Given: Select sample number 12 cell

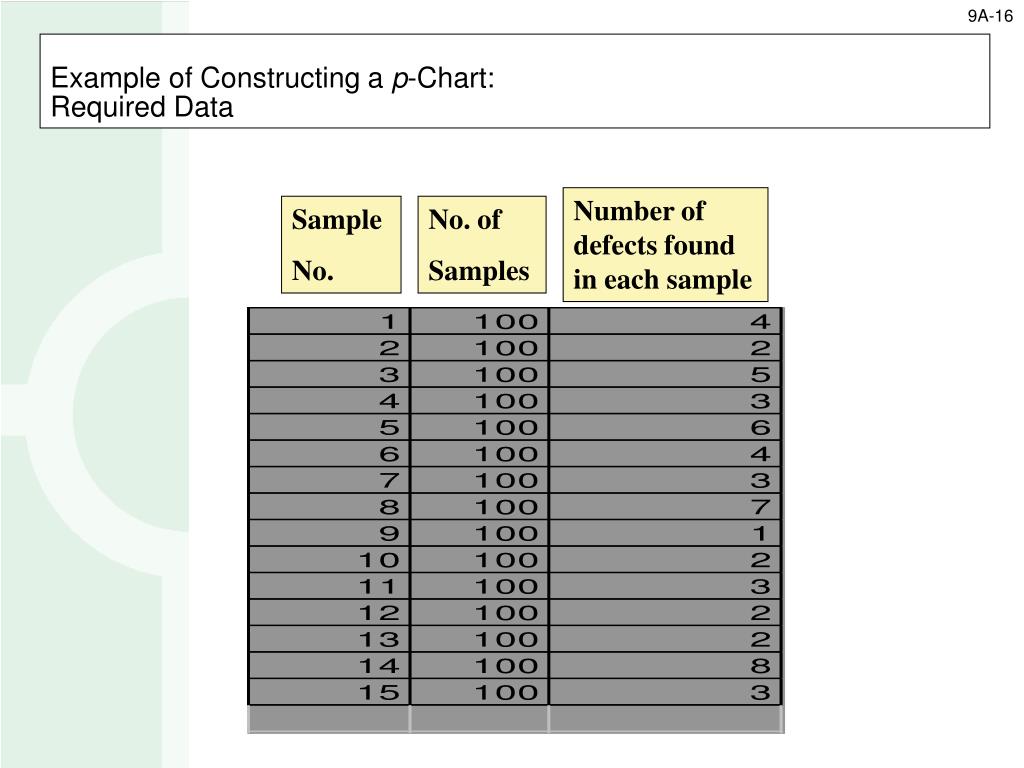Looking at the screenshot, I should tap(329, 613).
